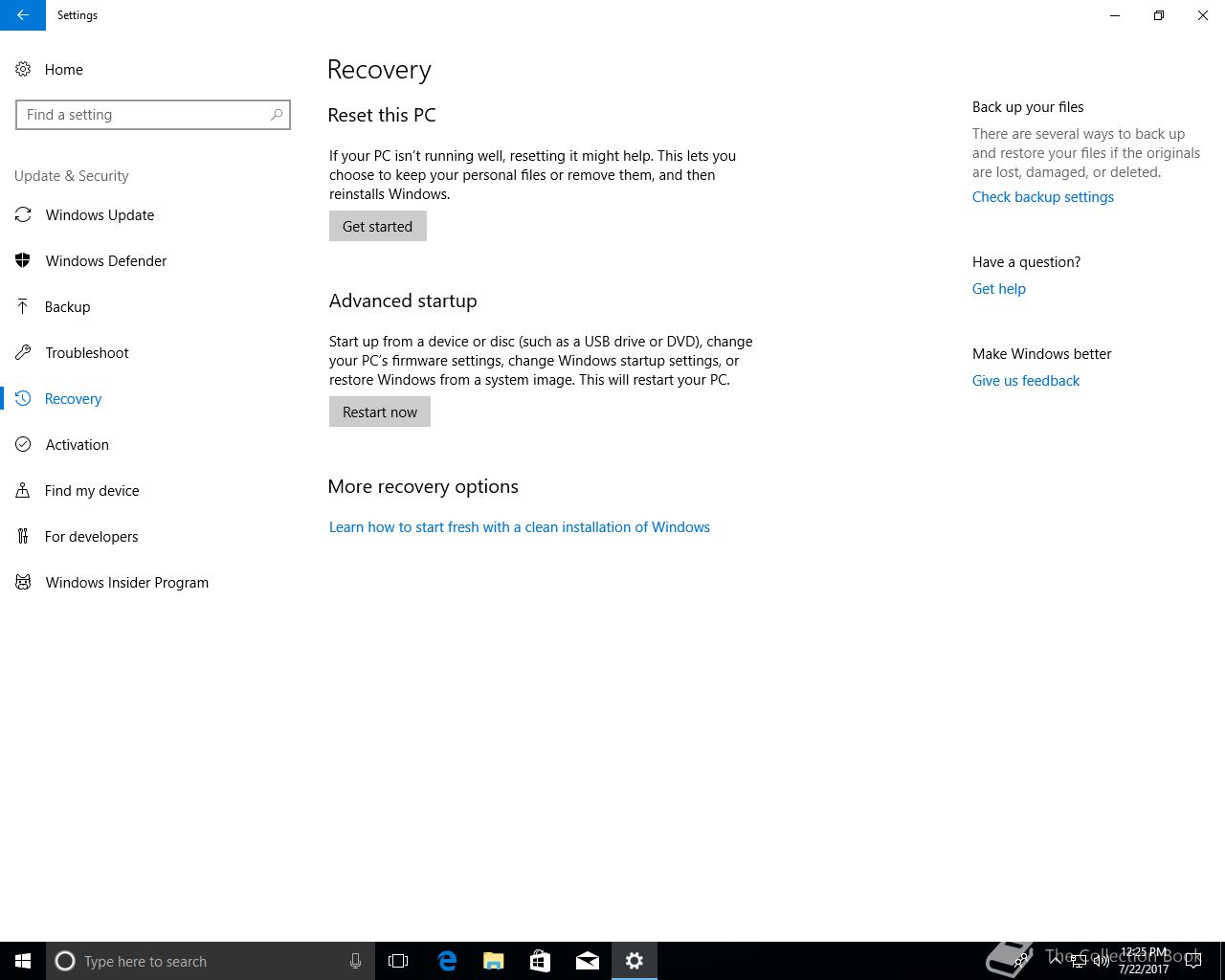Click Give us feedback link
The image size is (1225, 980).
click(x=1026, y=381)
